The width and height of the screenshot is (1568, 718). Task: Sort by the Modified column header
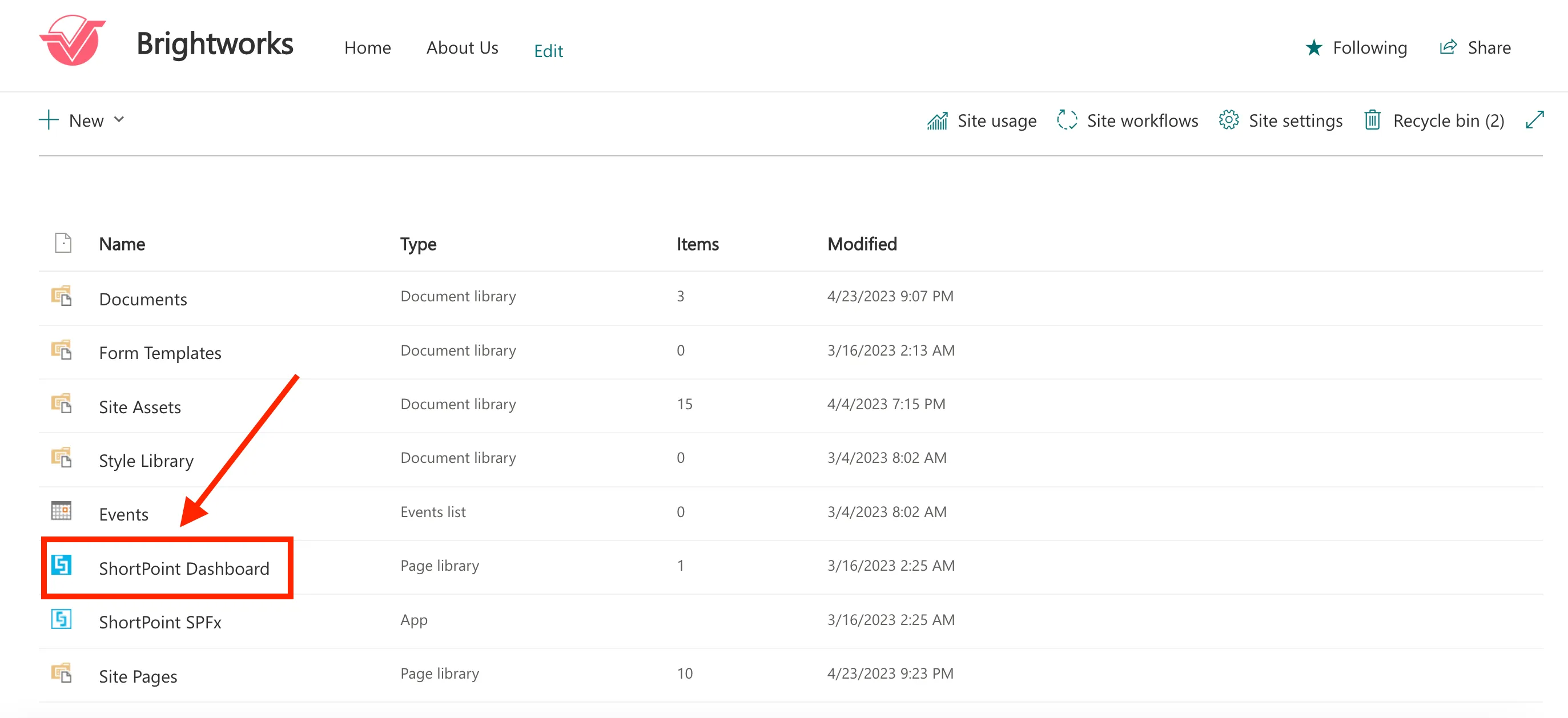(x=862, y=244)
